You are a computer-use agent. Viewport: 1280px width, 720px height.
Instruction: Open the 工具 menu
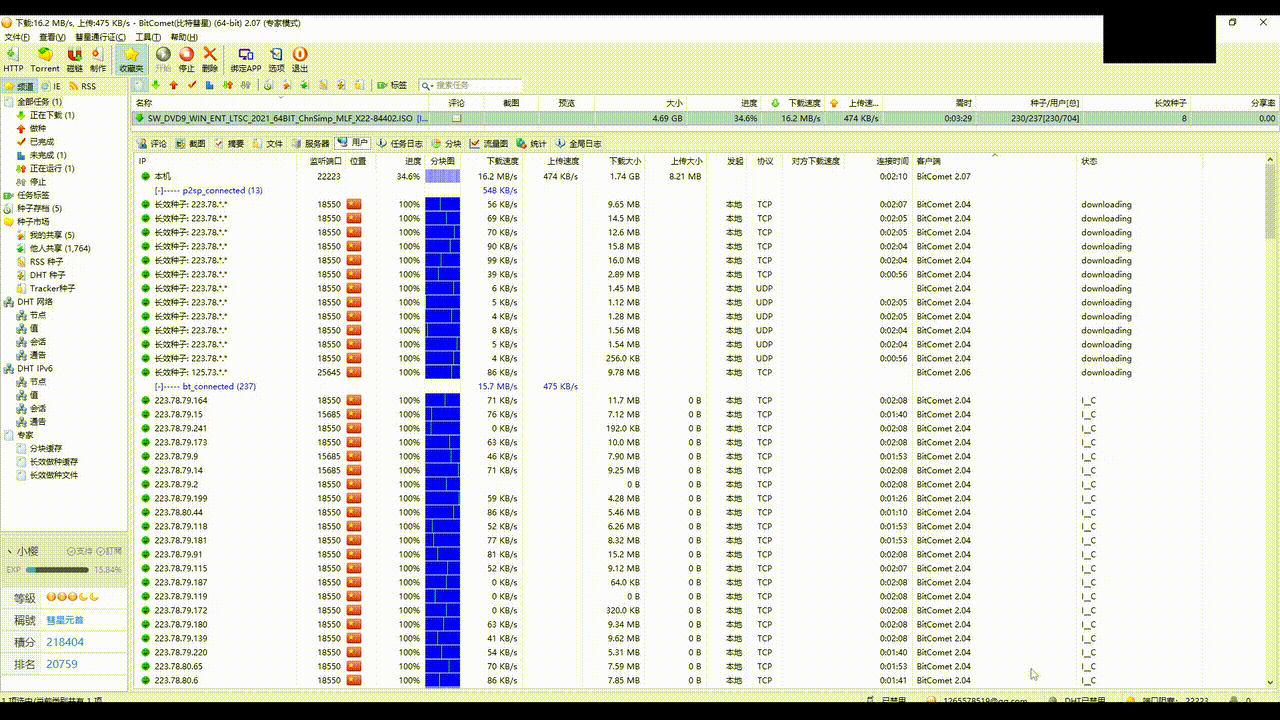[148, 37]
